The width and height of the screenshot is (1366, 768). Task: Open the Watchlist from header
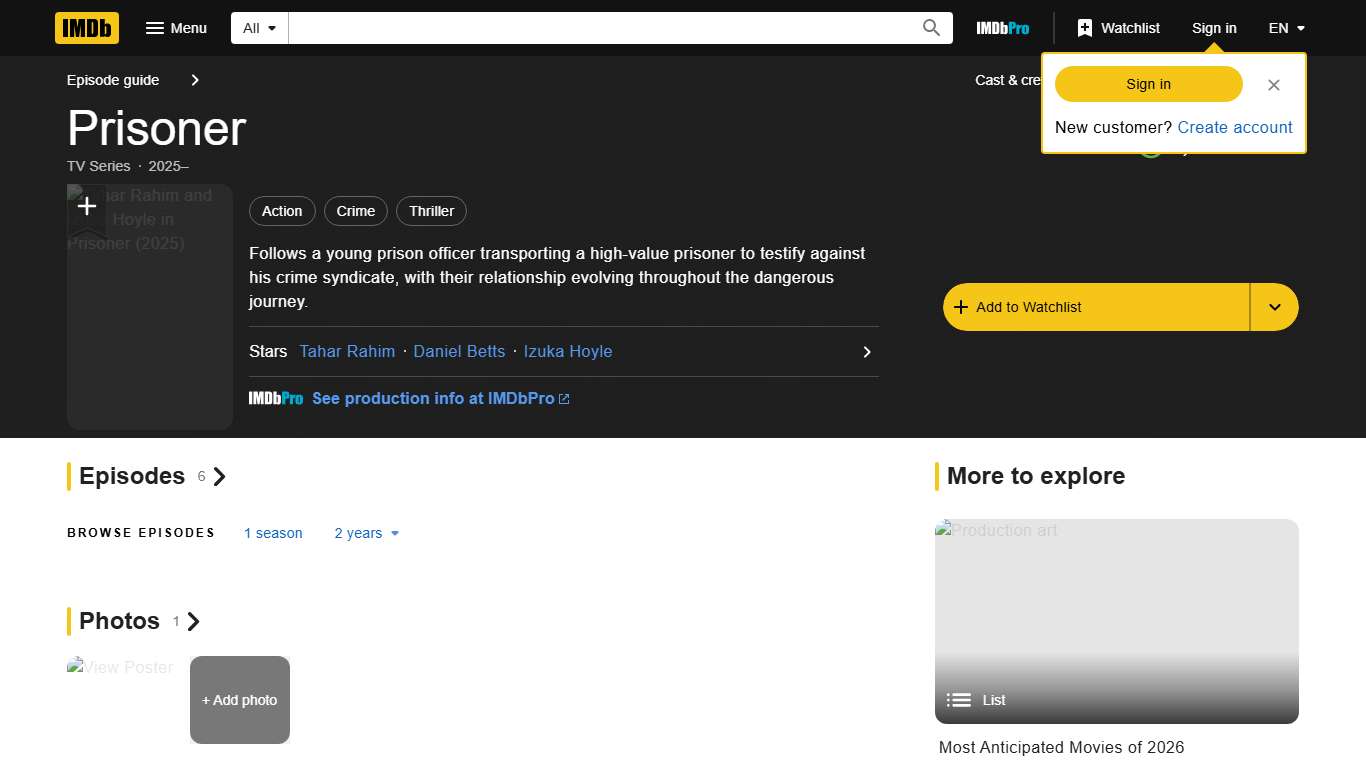point(1118,28)
